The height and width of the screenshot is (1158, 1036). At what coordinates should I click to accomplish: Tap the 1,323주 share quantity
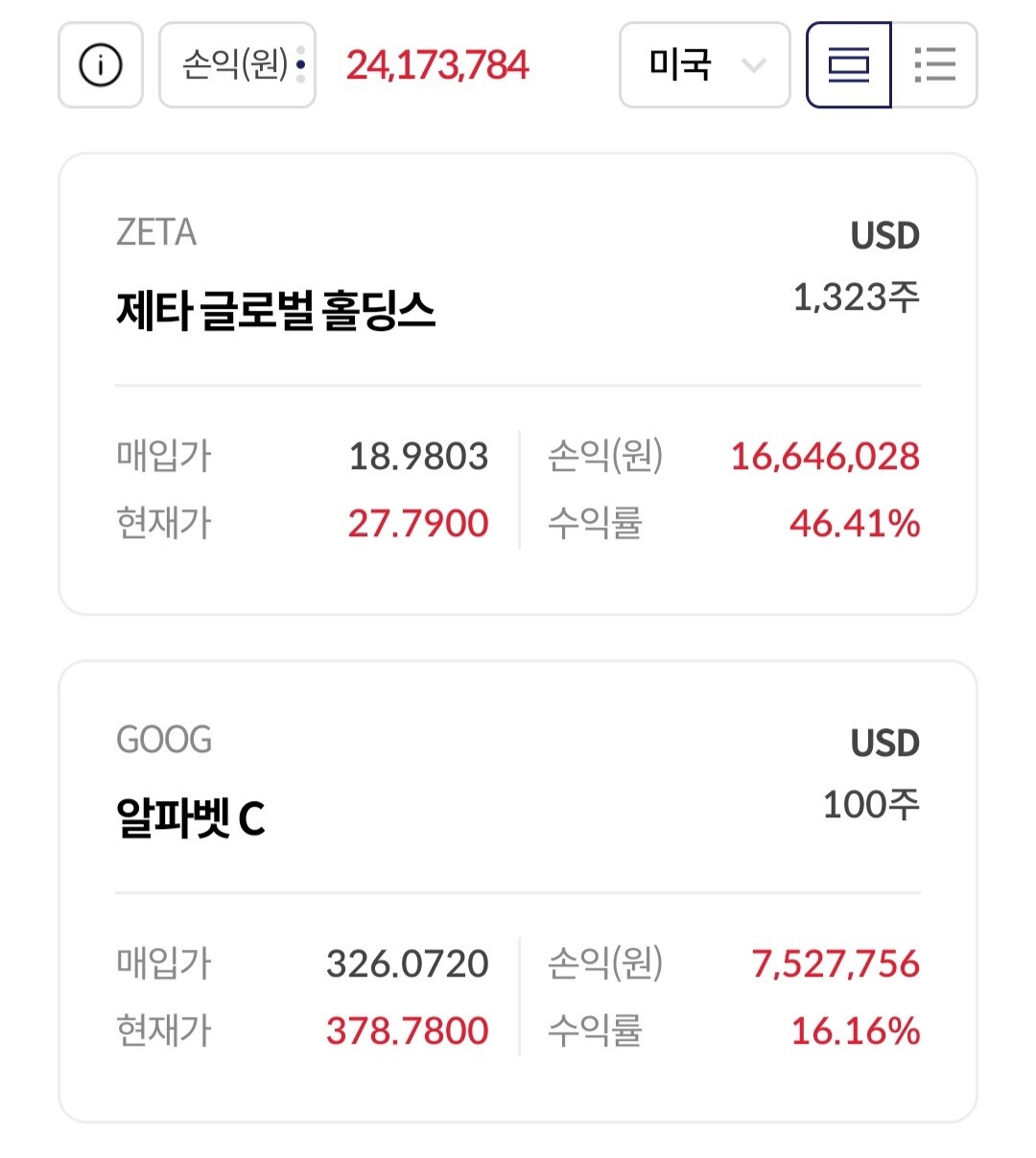tap(856, 297)
